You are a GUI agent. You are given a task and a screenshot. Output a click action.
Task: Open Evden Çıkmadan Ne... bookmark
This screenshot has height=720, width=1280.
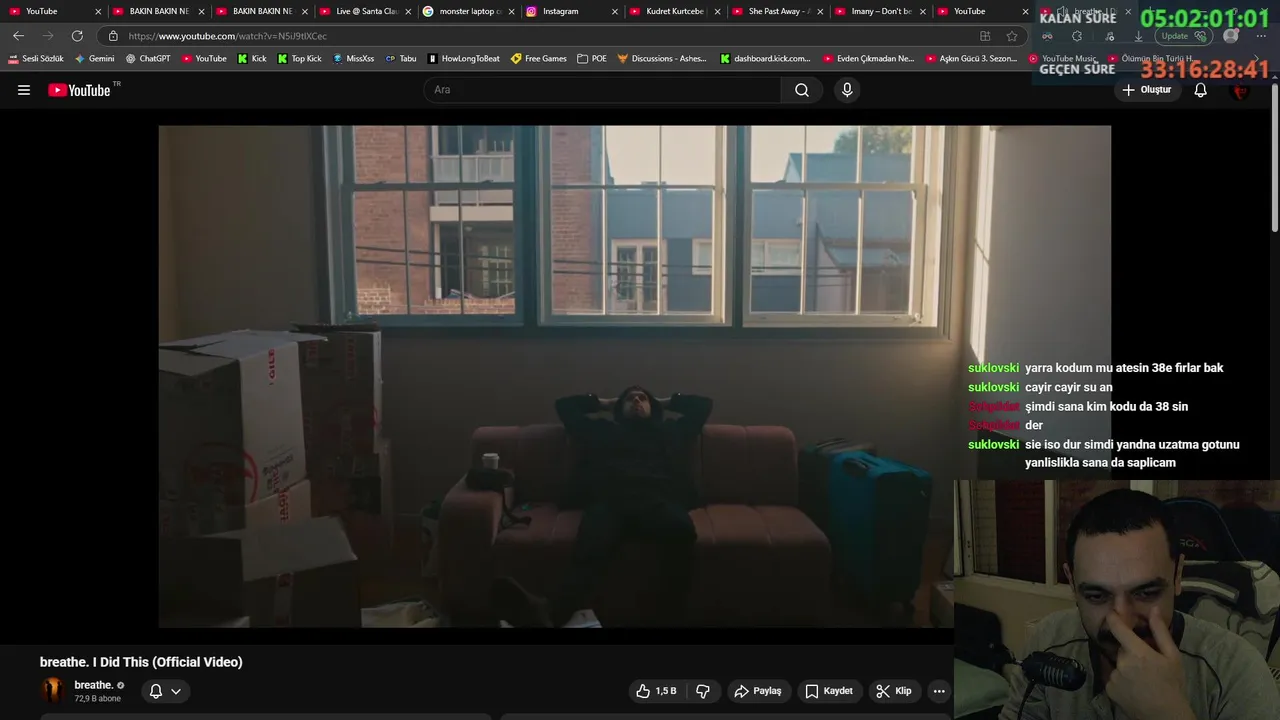tap(868, 59)
